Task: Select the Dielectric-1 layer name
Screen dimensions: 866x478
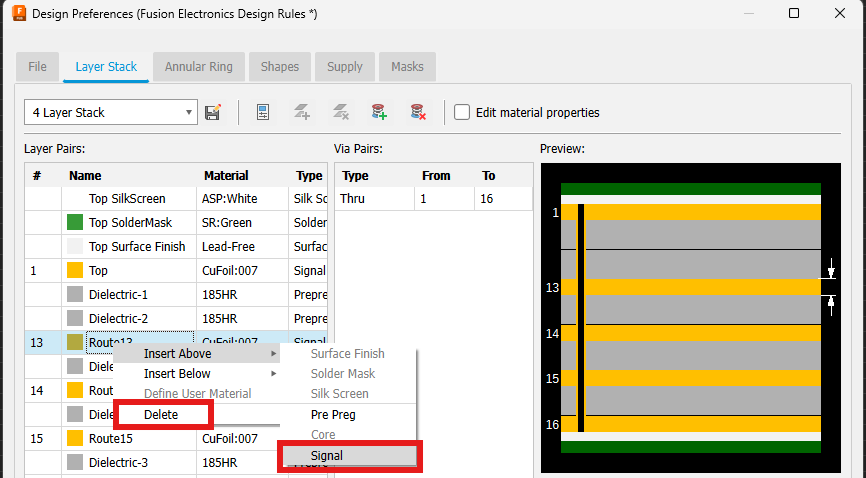Action: tap(118, 295)
